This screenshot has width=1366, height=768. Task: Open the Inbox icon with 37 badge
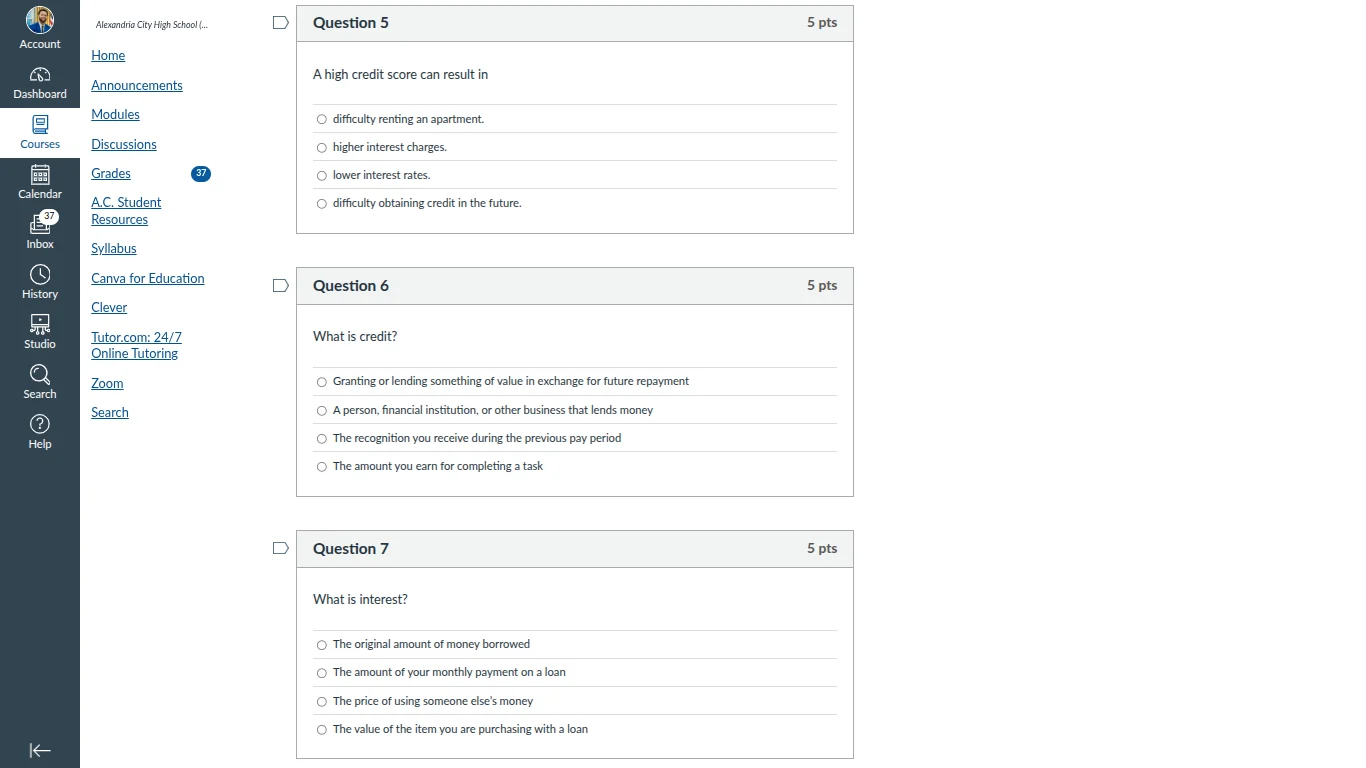tap(40, 223)
